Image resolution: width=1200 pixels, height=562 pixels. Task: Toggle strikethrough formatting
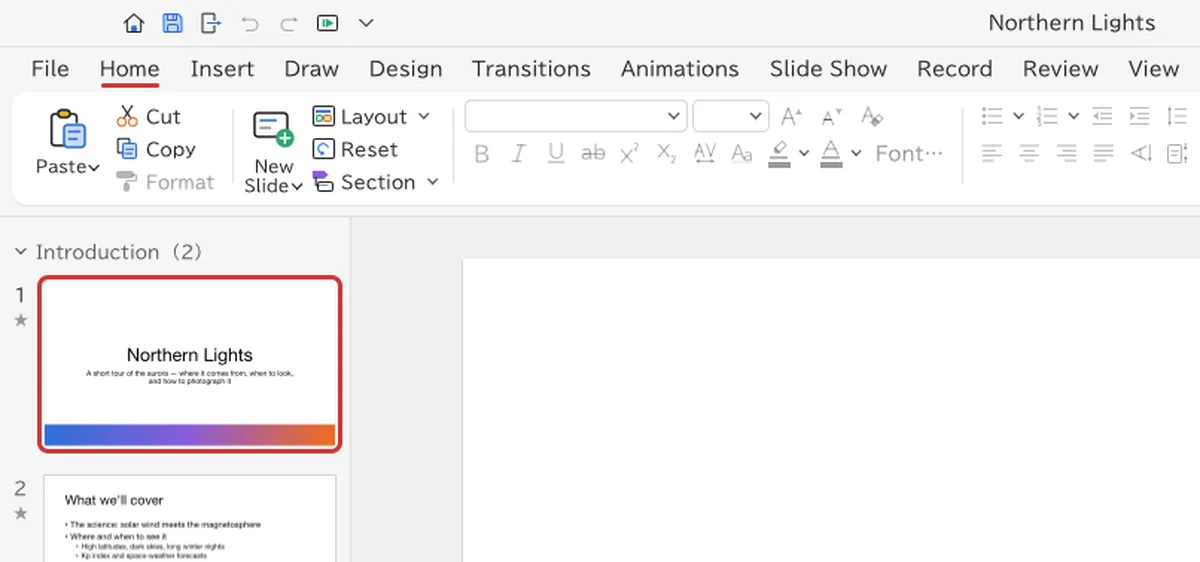593,154
